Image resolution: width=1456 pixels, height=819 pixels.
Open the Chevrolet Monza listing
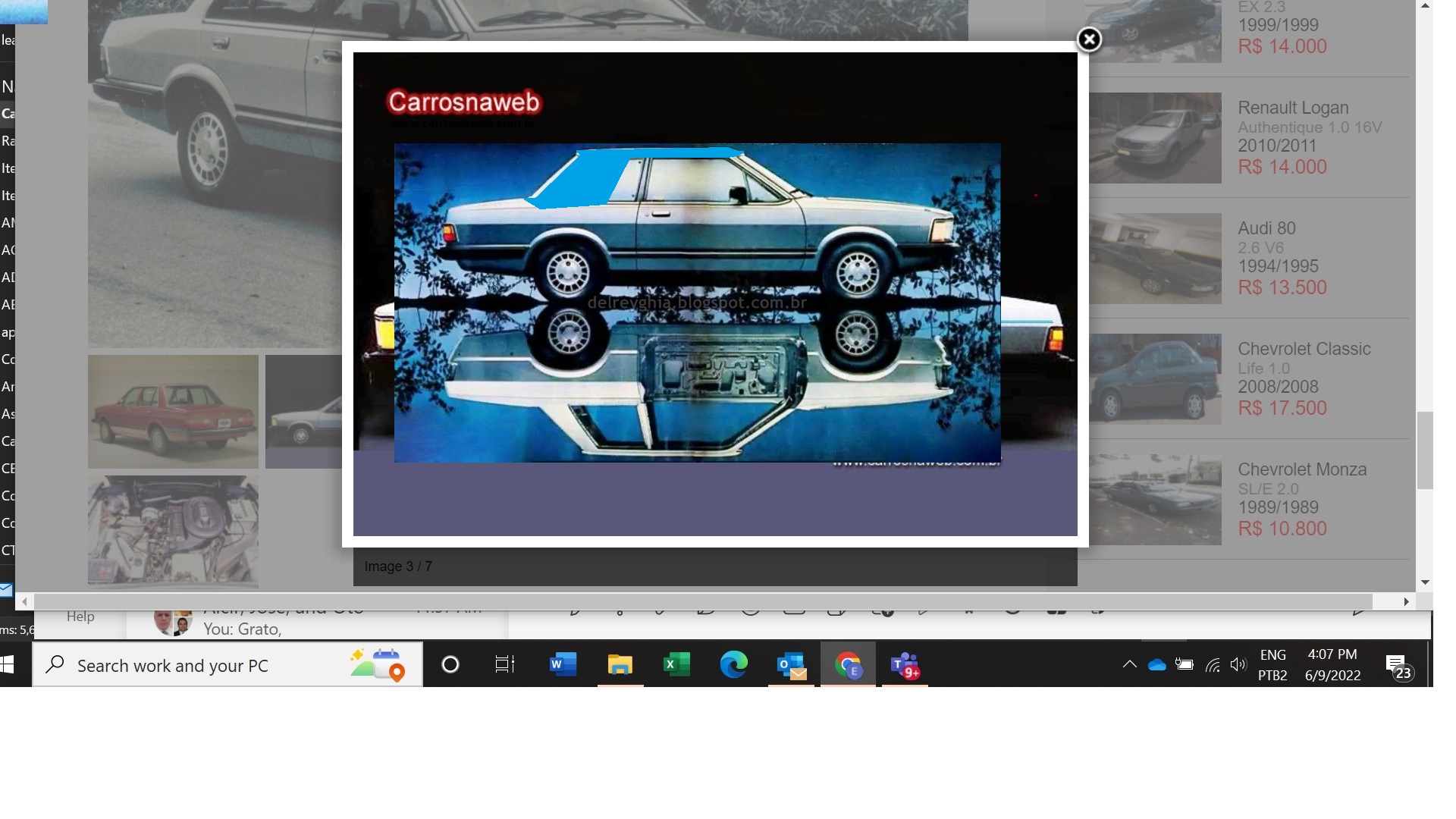(x=1302, y=469)
